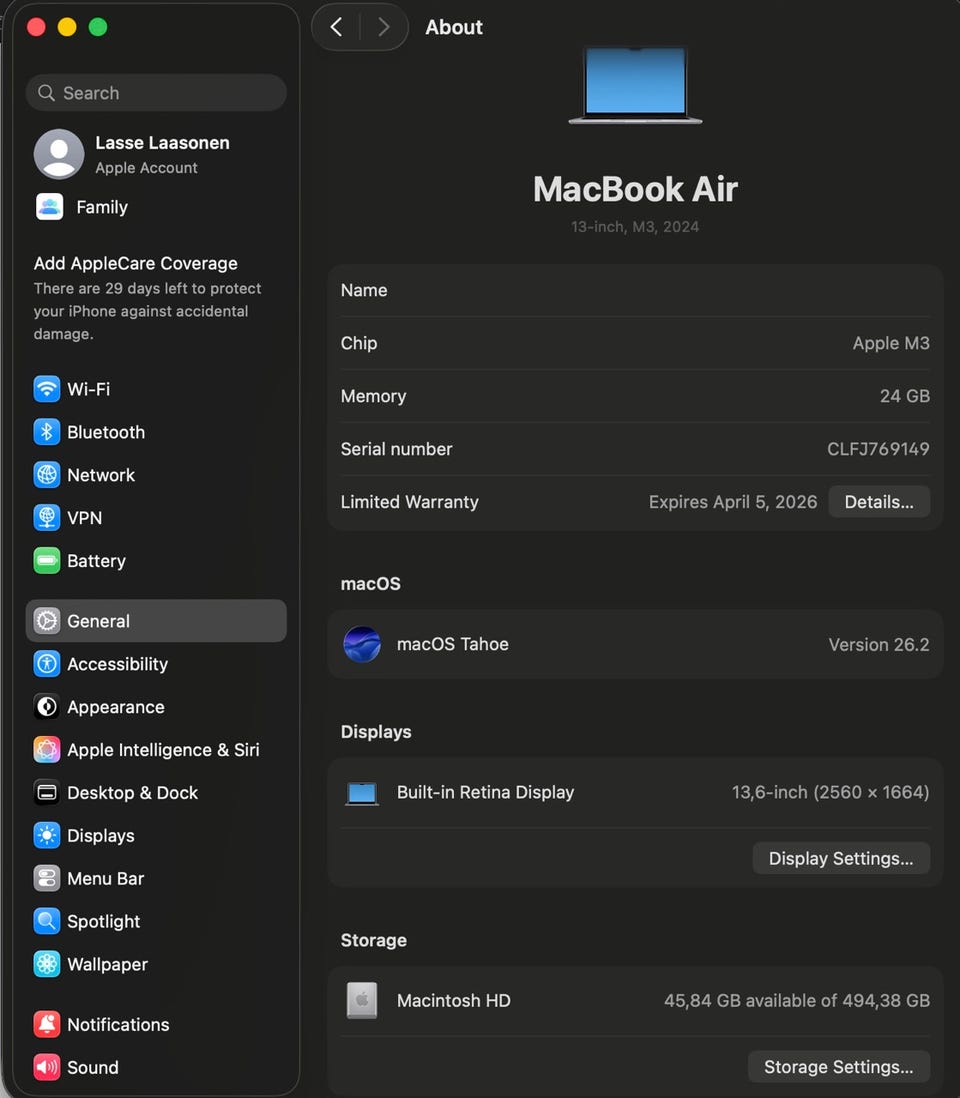Image resolution: width=960 pixels, height=1098 pixels.
Task: Click 45,84 GB available of 494,38 GB
Action: (797, 1001)
